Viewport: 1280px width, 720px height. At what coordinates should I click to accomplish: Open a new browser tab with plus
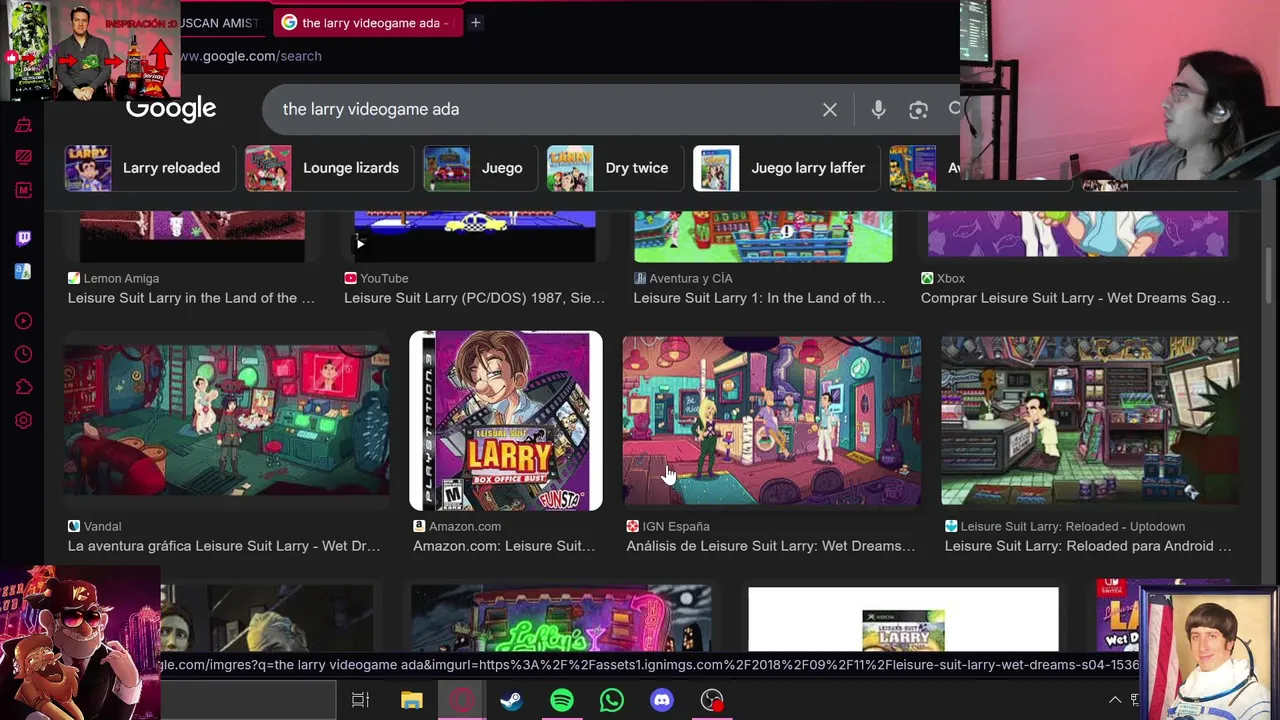tap(476, 22)
